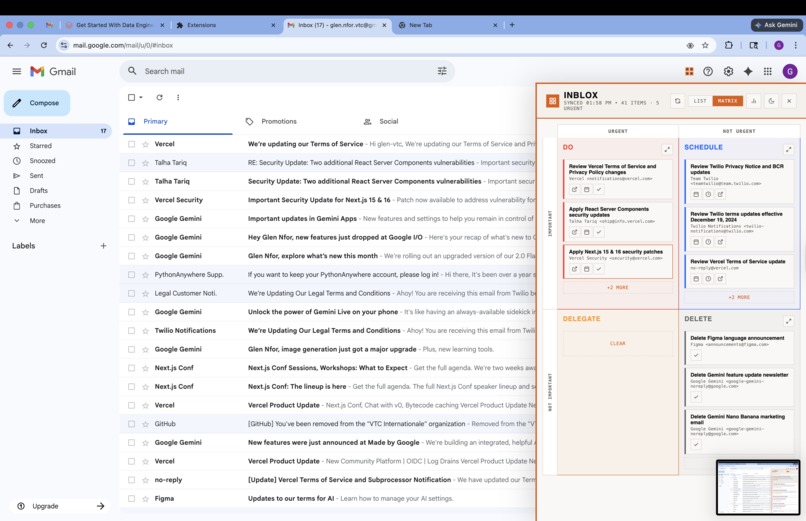806x521 pixels.
Task: Mark Apply React Server Components security updates as done
Action: coord(598,232)
